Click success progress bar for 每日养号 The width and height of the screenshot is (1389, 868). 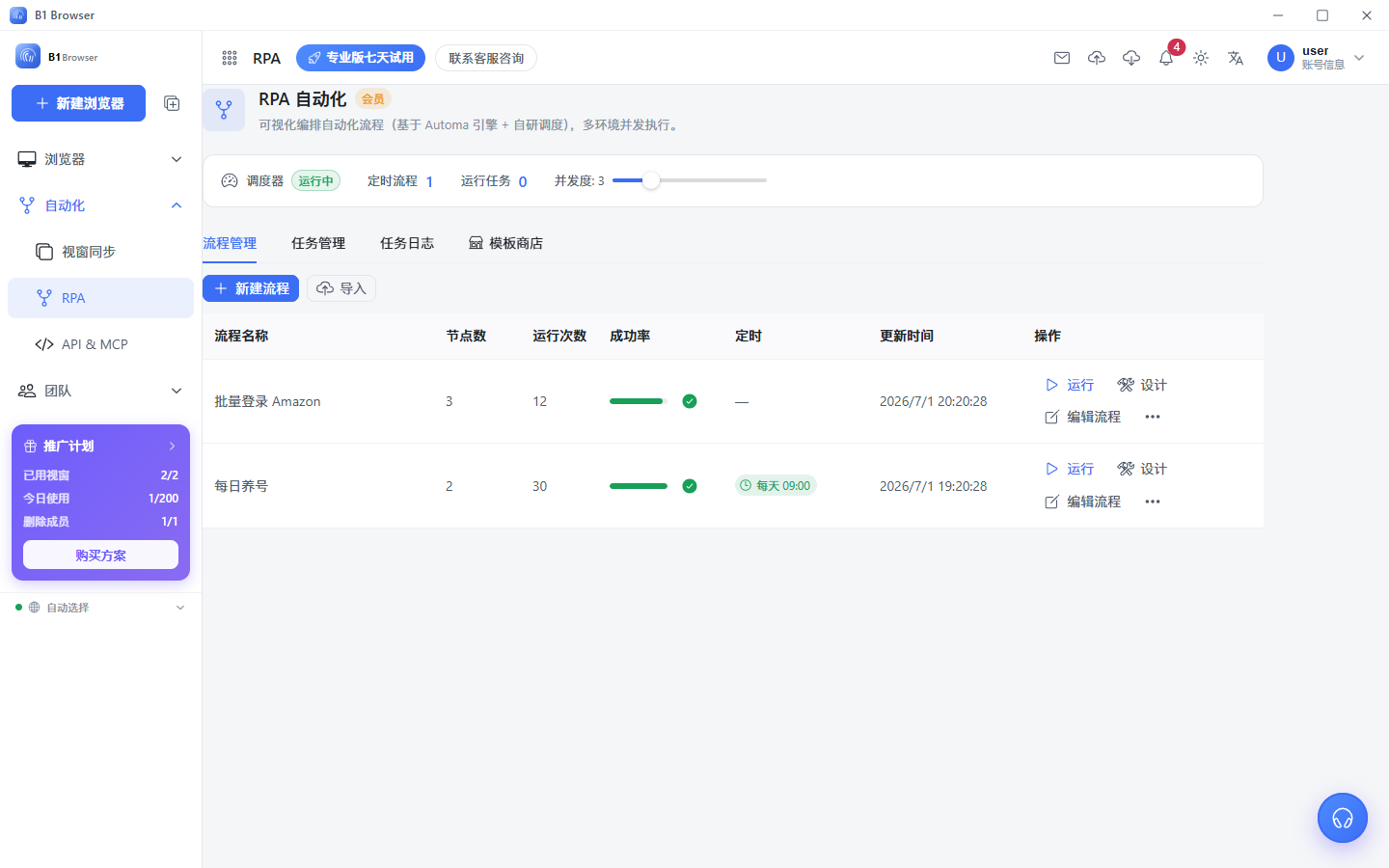pos(639,486)
